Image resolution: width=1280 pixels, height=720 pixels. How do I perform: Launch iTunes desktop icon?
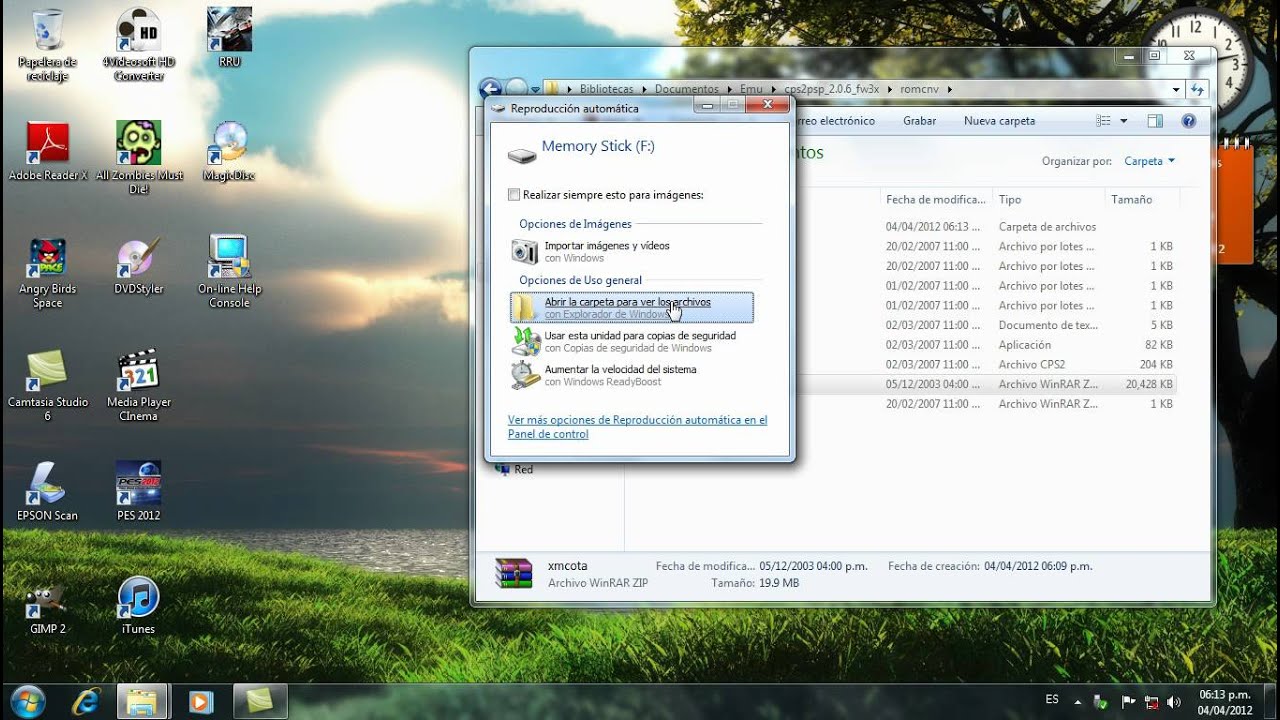pos(138,605)
